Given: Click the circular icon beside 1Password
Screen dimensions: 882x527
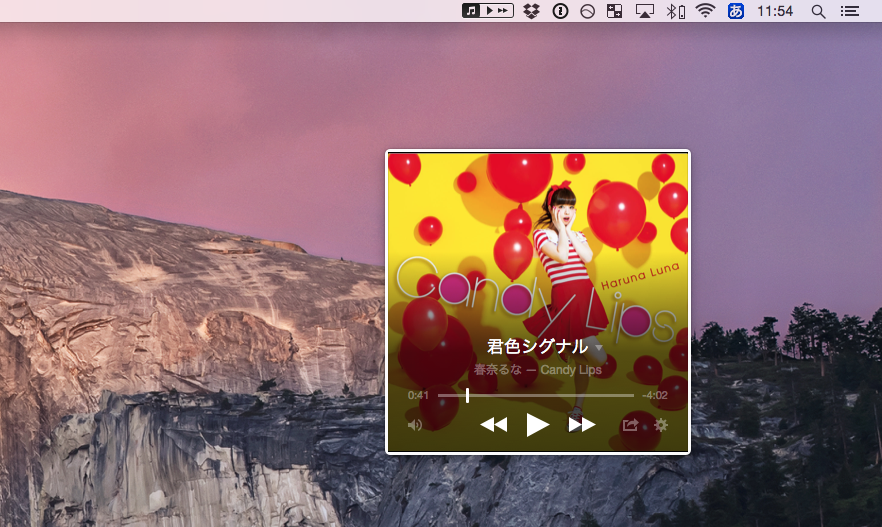Looking at the screenshot, I should coord(587,11).
